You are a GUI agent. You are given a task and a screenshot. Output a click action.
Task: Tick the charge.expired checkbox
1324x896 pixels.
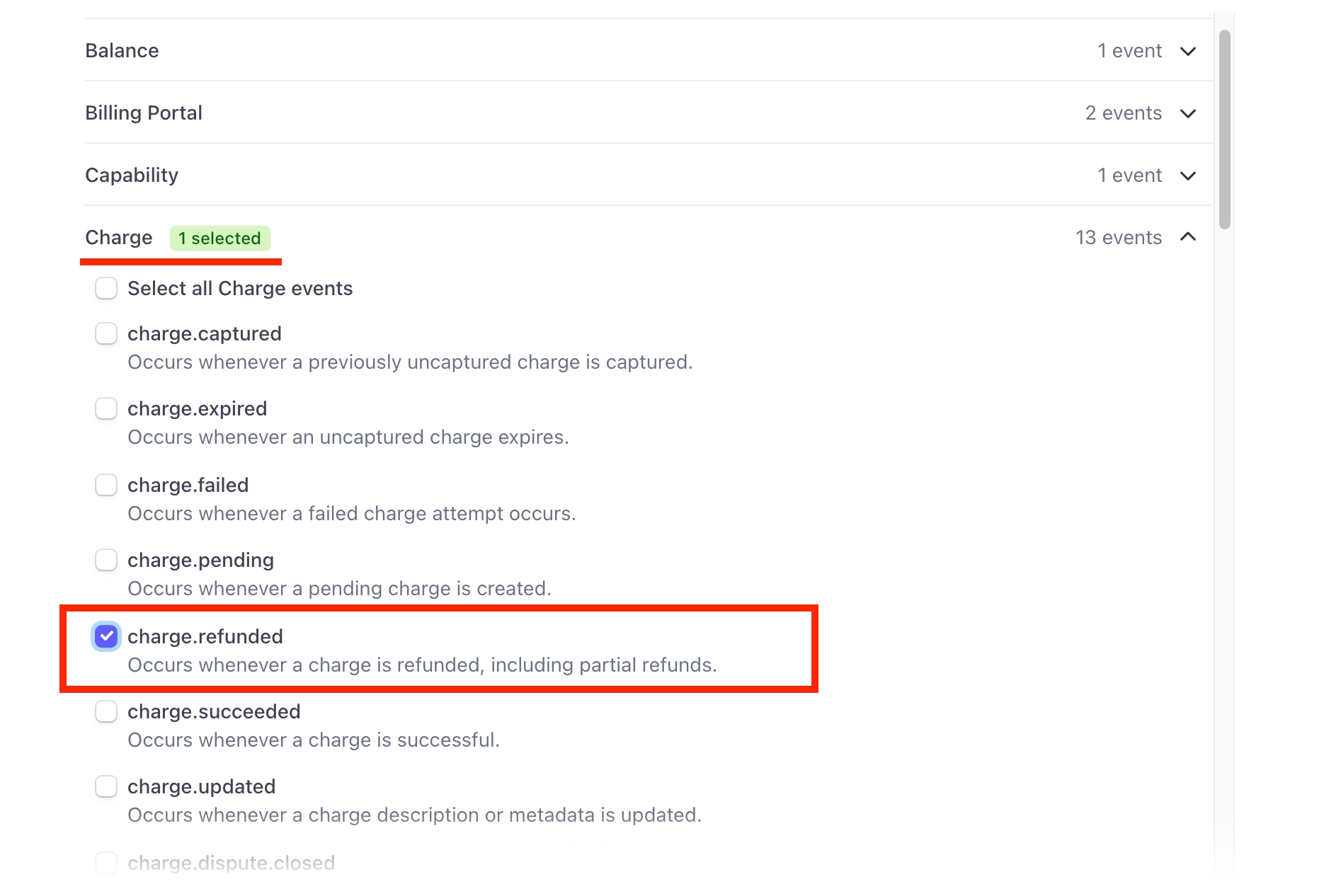106,409
